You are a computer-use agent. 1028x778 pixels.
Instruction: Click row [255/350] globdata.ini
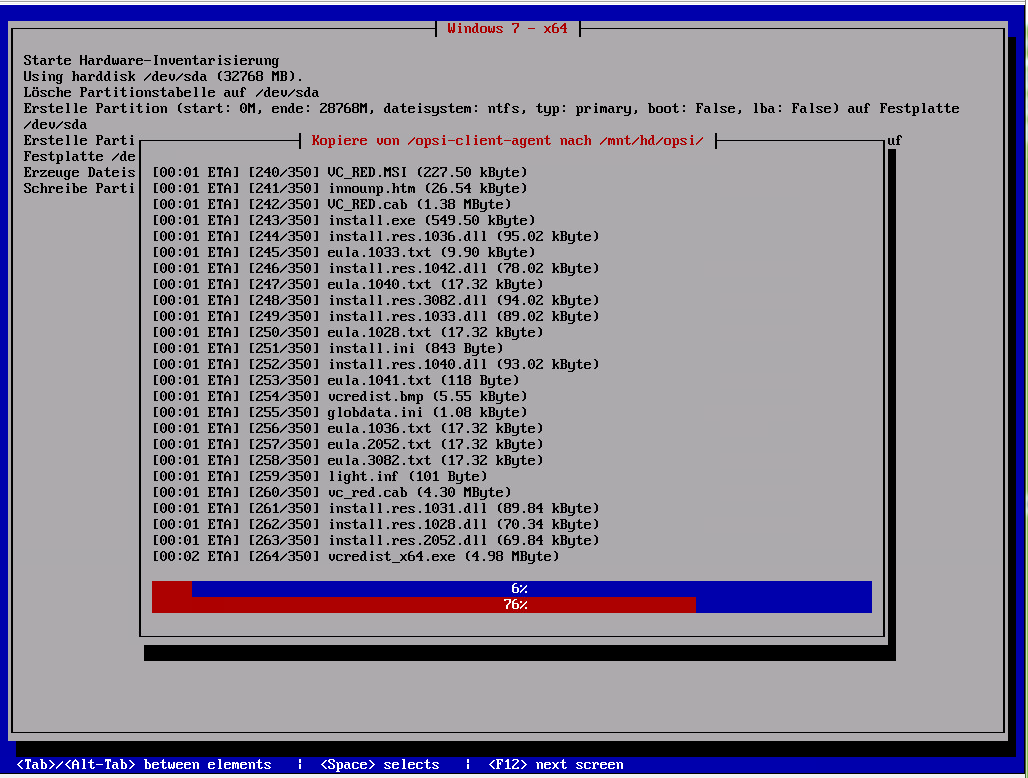tap(340, 413)
